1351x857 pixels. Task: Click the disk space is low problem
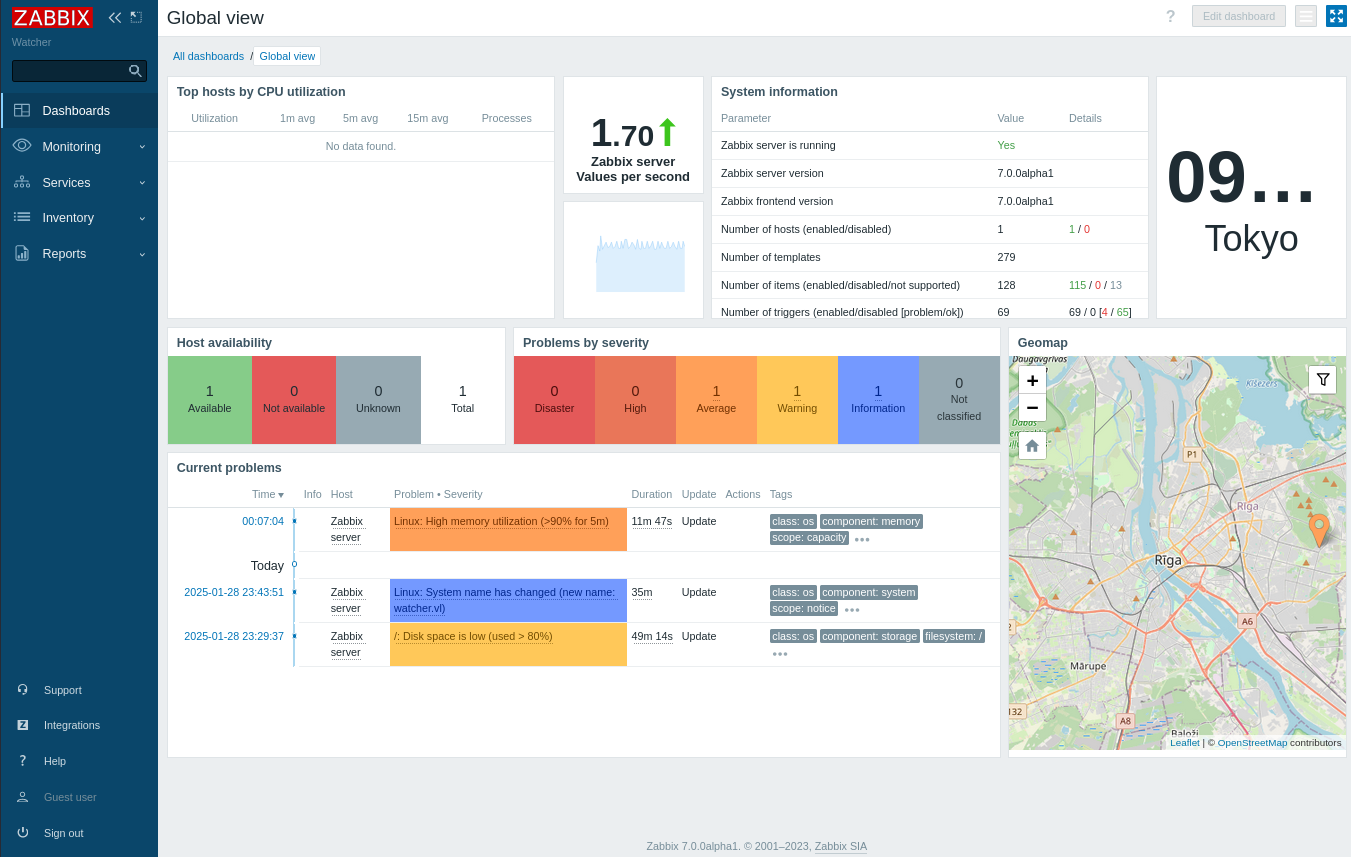(473, 636)
